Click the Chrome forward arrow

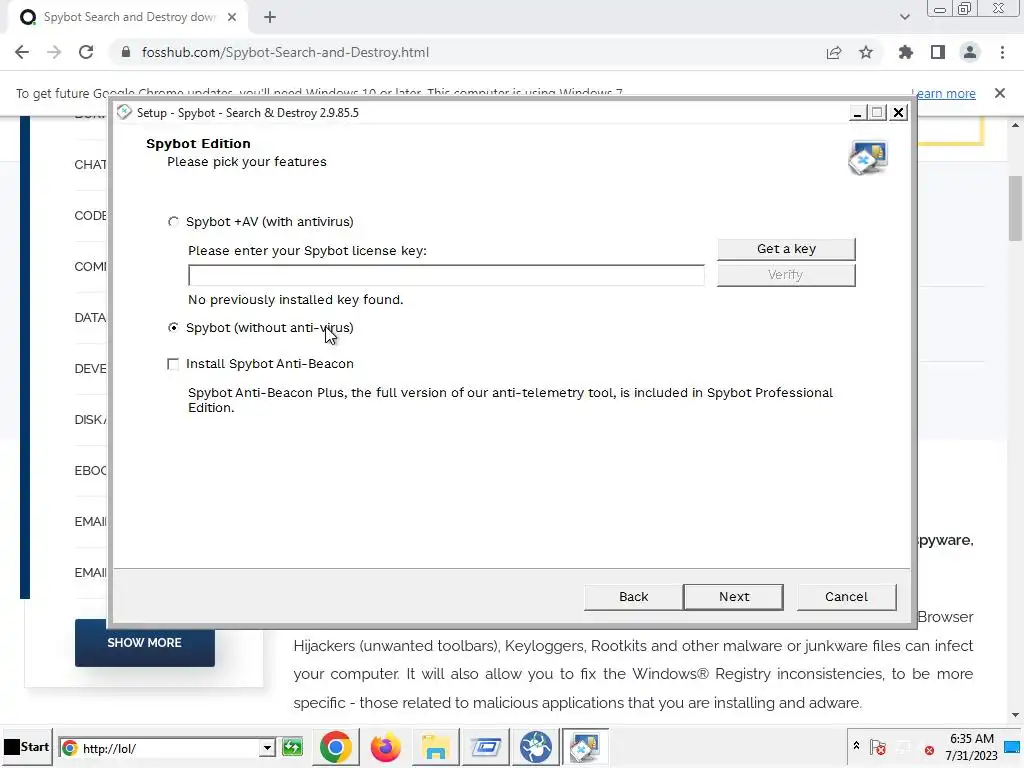click(54, 52)
